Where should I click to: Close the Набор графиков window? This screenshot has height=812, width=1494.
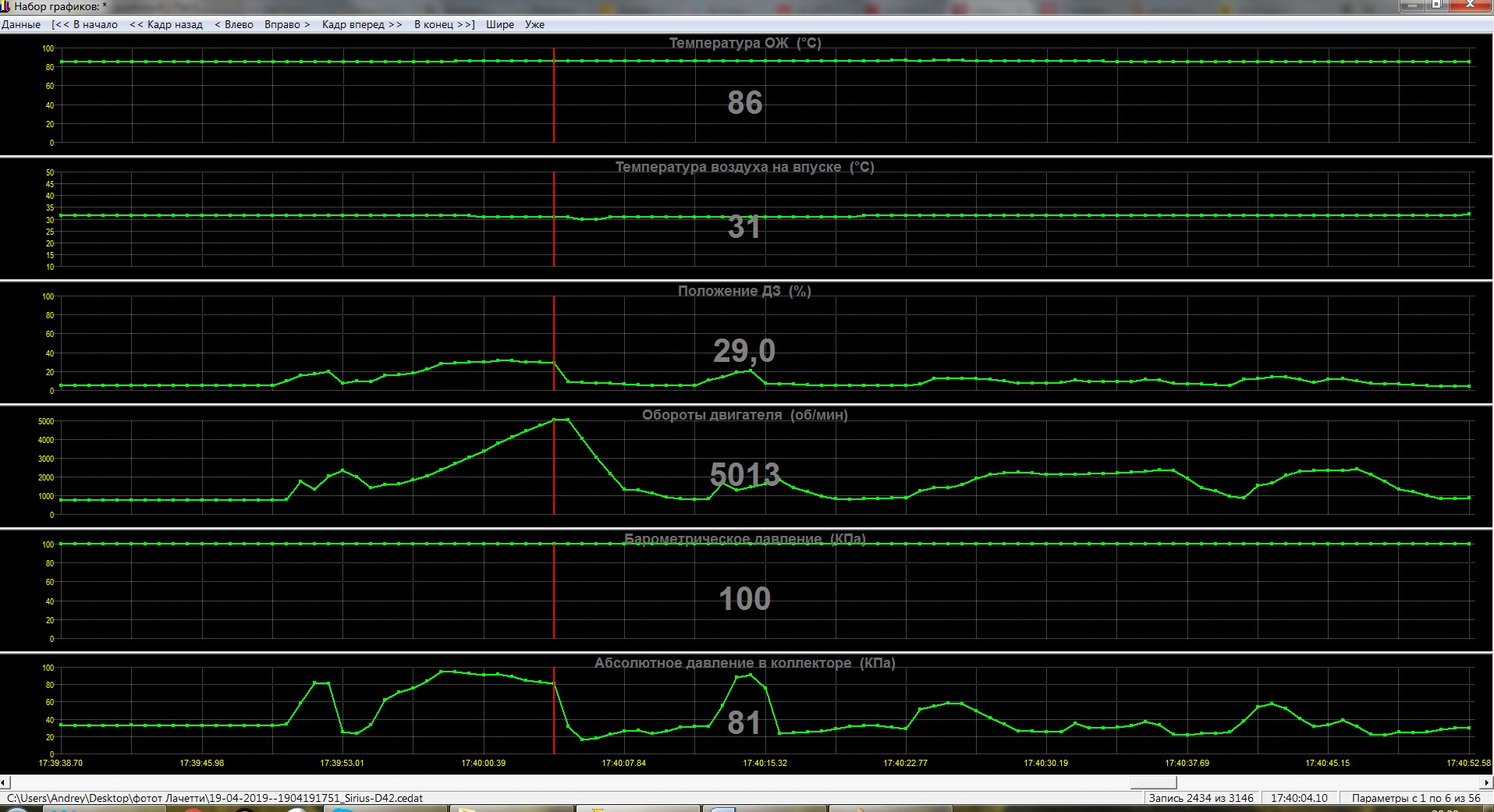point(1469,5)
